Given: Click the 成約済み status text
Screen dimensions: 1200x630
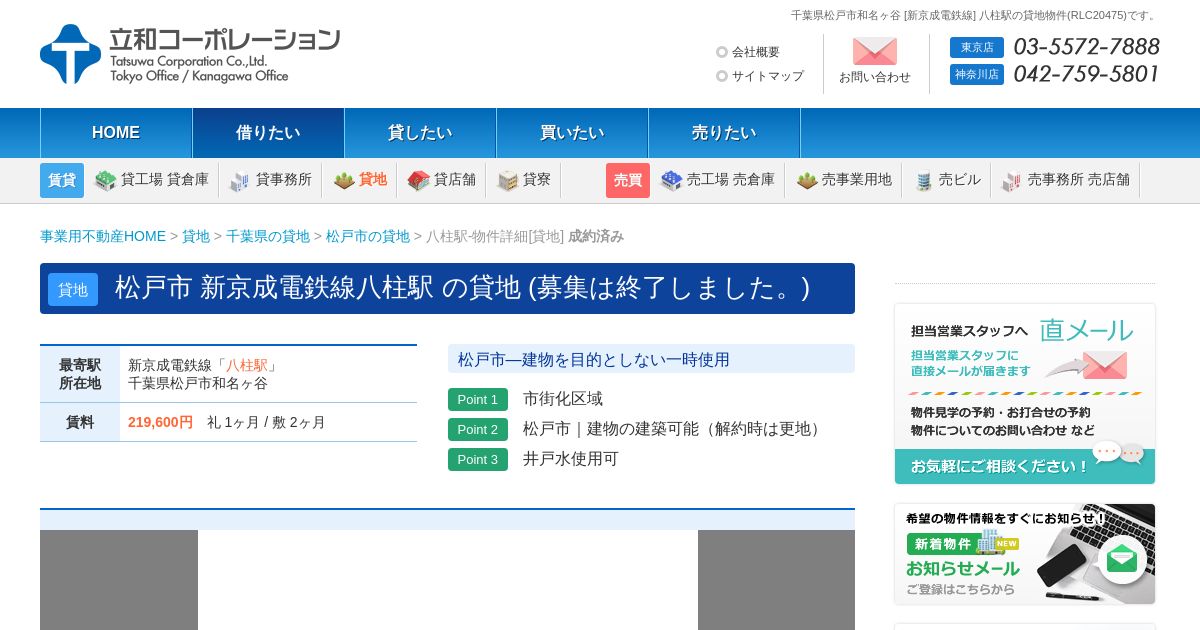Looking at the screenshot, I should tap(596, 236).
